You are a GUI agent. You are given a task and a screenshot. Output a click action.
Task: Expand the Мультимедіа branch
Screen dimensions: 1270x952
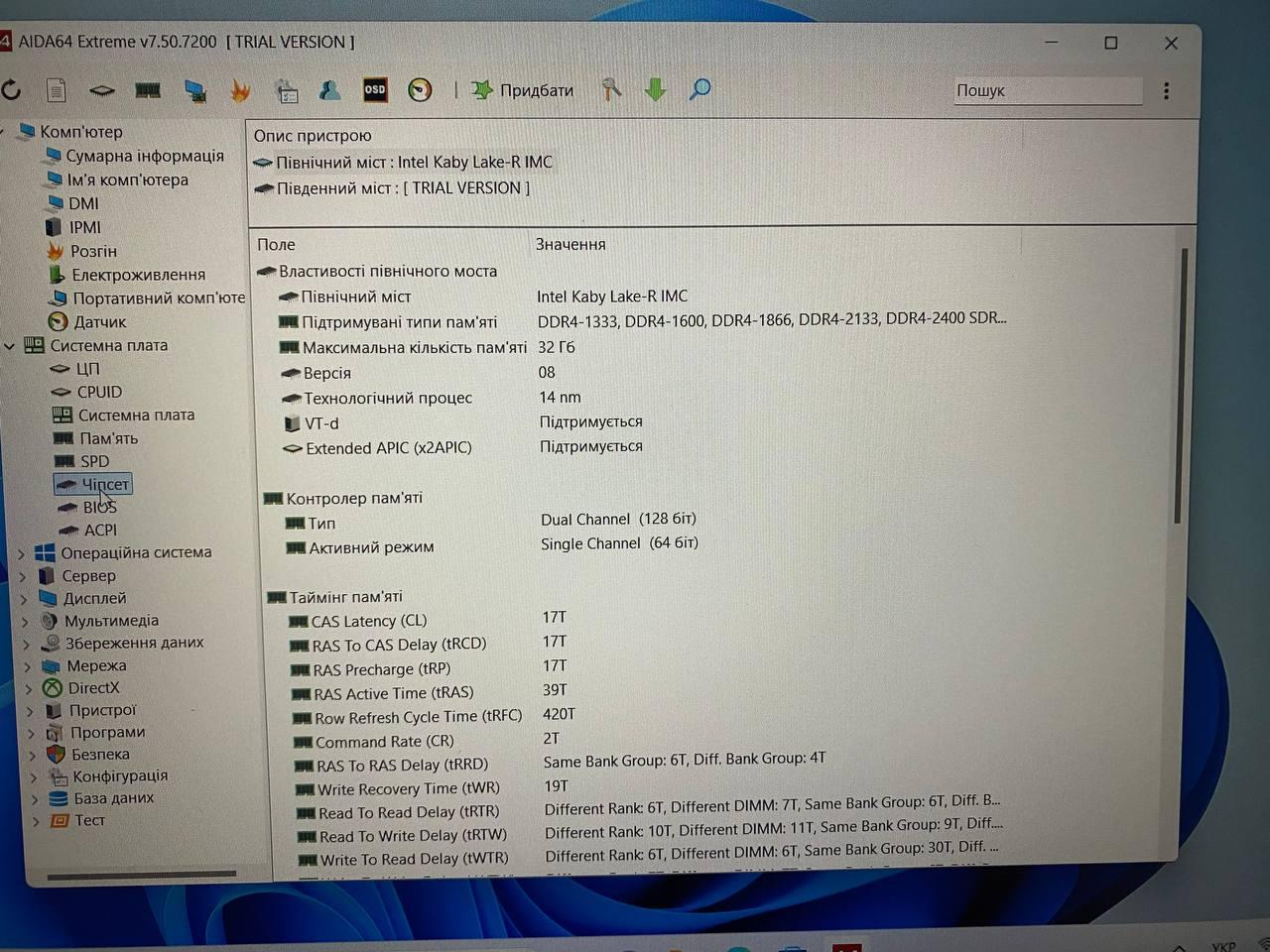point(26,622)
